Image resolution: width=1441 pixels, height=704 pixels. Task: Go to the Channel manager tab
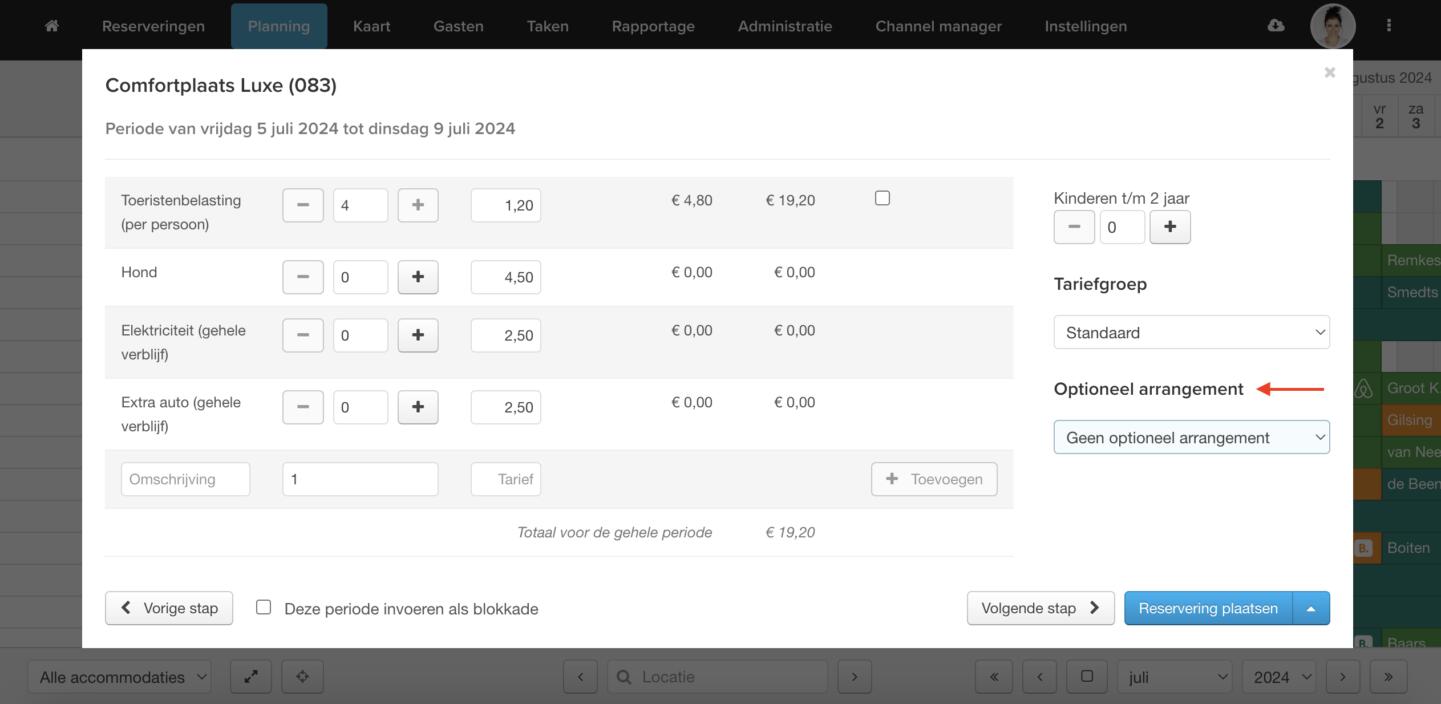point(938,26)
